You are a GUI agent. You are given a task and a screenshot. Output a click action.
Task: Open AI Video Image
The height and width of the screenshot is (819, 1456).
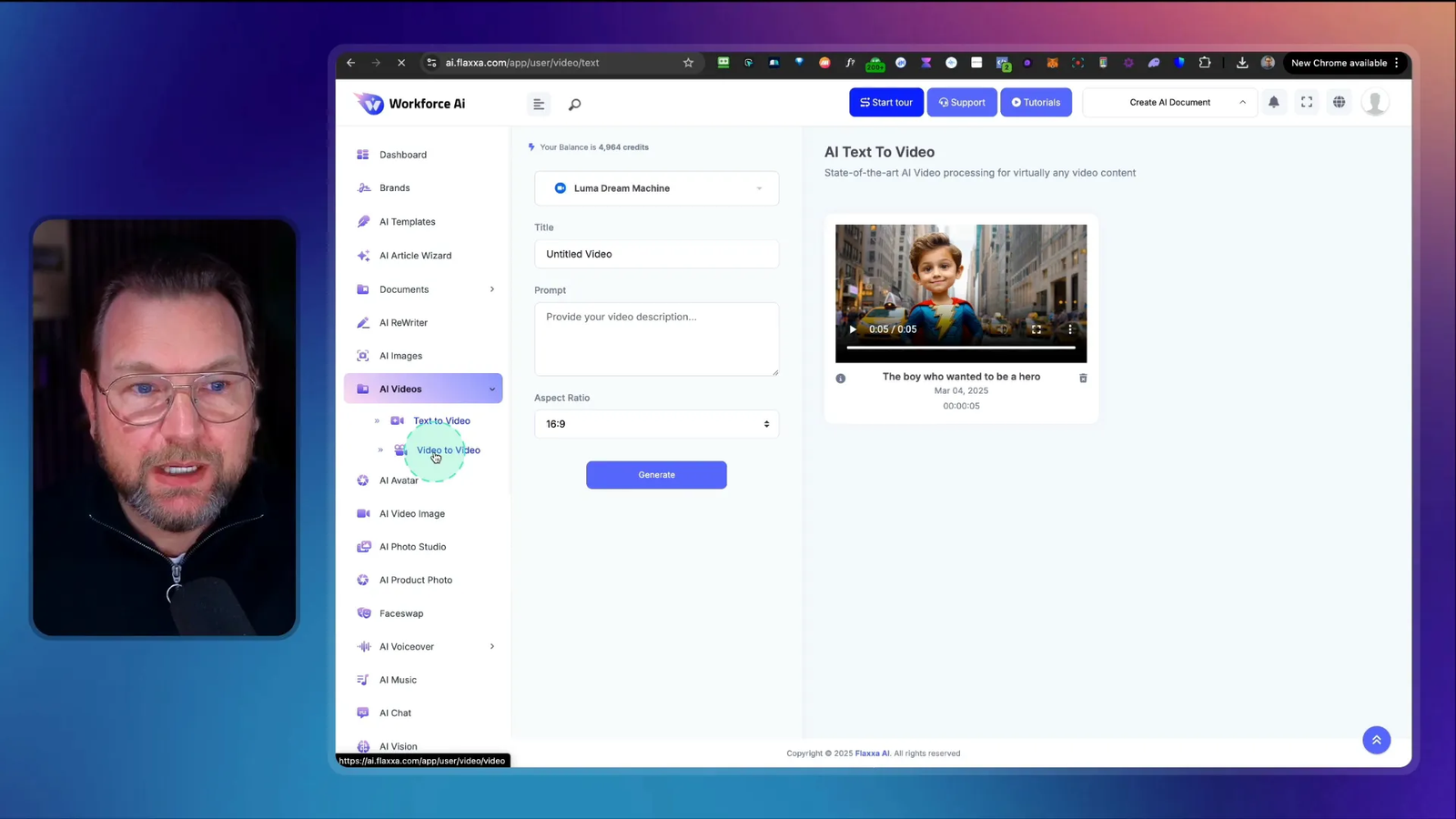coord(411,514)
